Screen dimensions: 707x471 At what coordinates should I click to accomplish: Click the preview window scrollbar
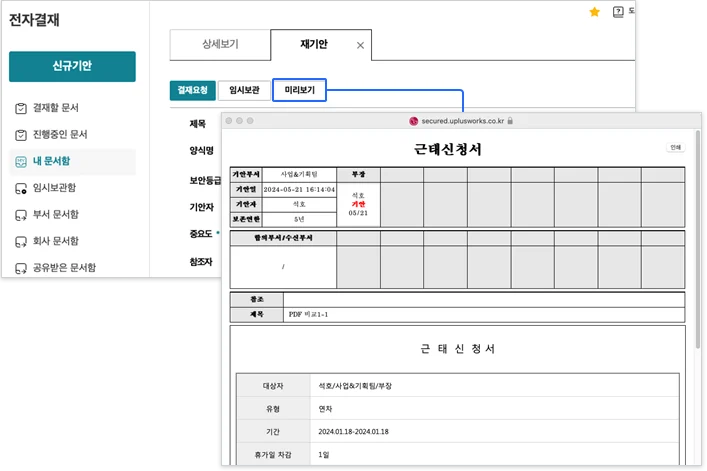698,300
